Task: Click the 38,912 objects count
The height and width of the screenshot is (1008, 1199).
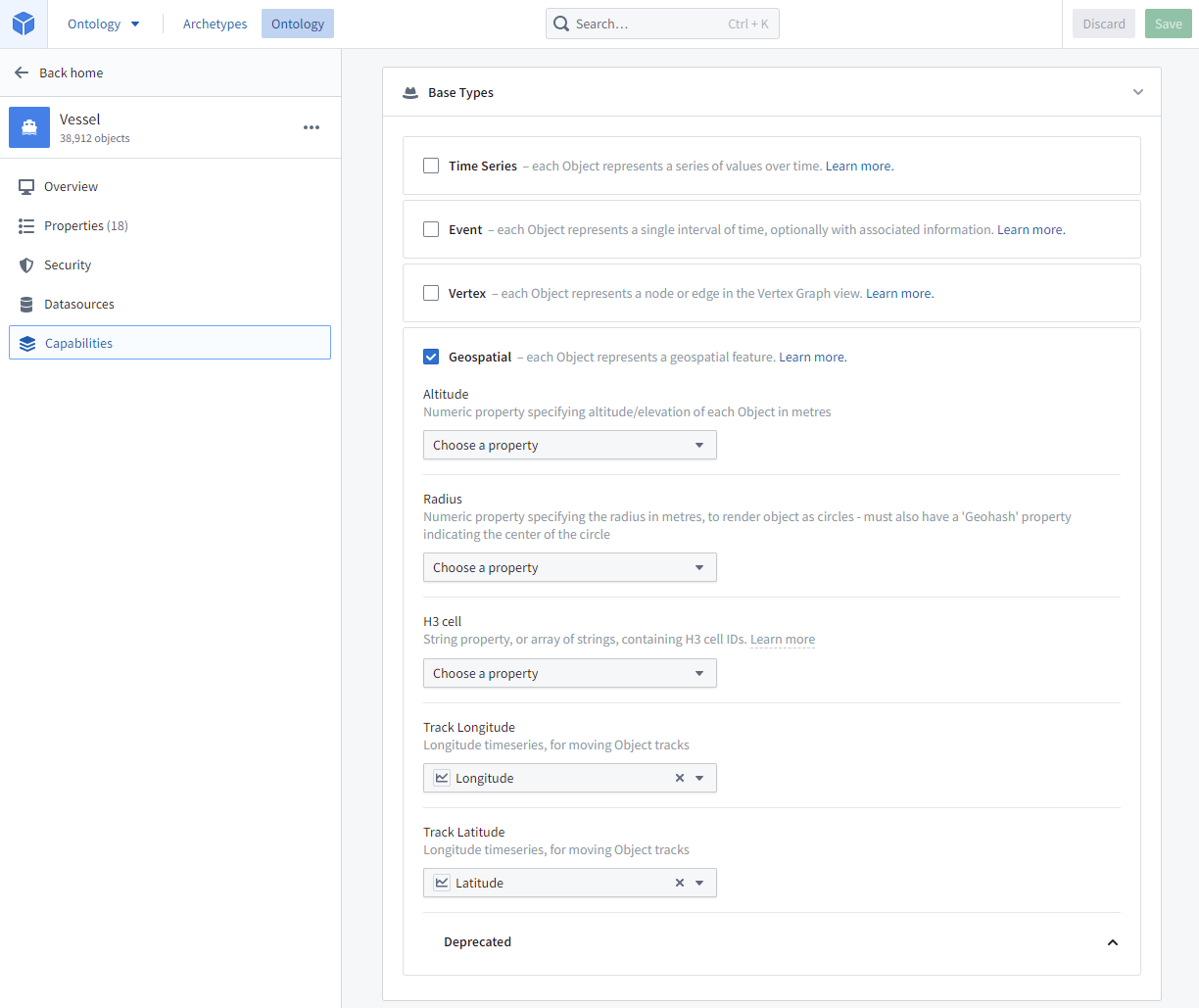Action: point(95,138)
